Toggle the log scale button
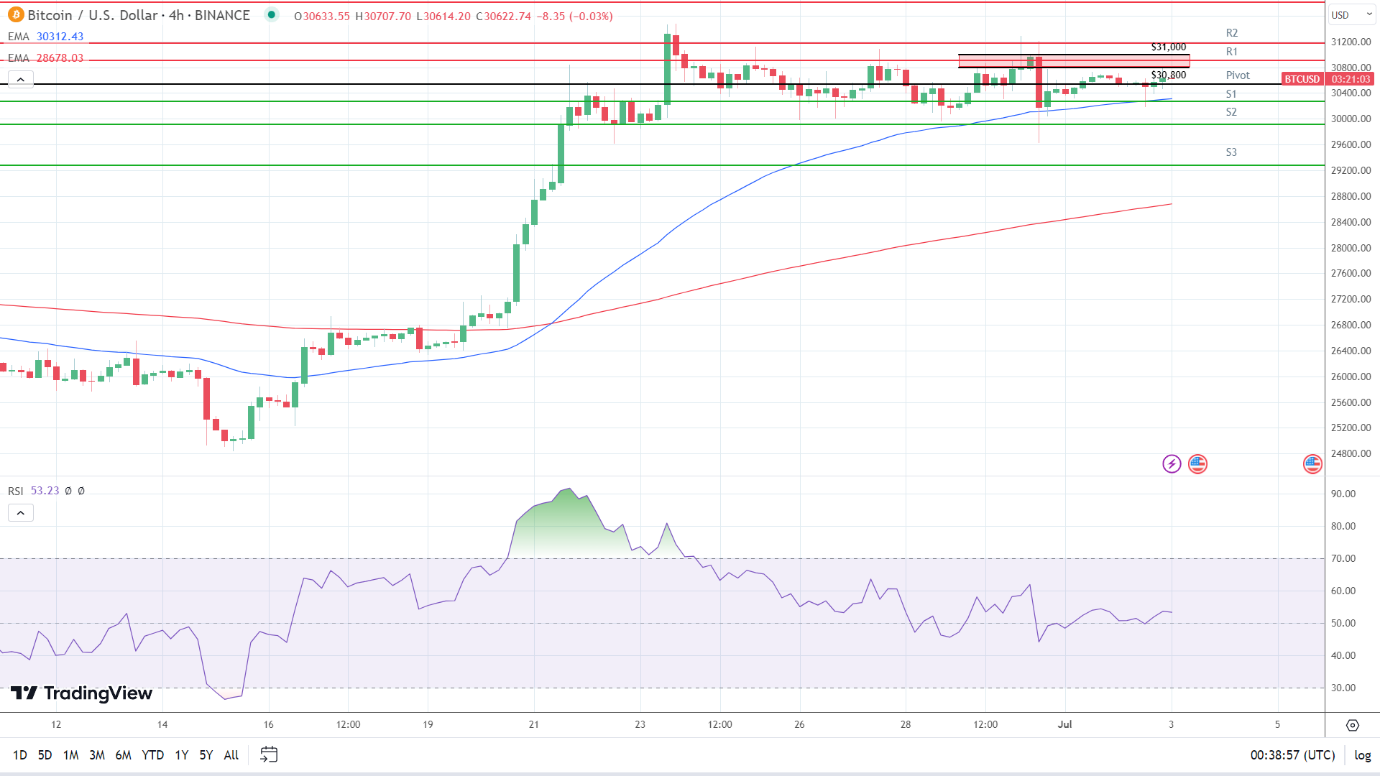1380x776 pixels. [x=1363, y=755]
